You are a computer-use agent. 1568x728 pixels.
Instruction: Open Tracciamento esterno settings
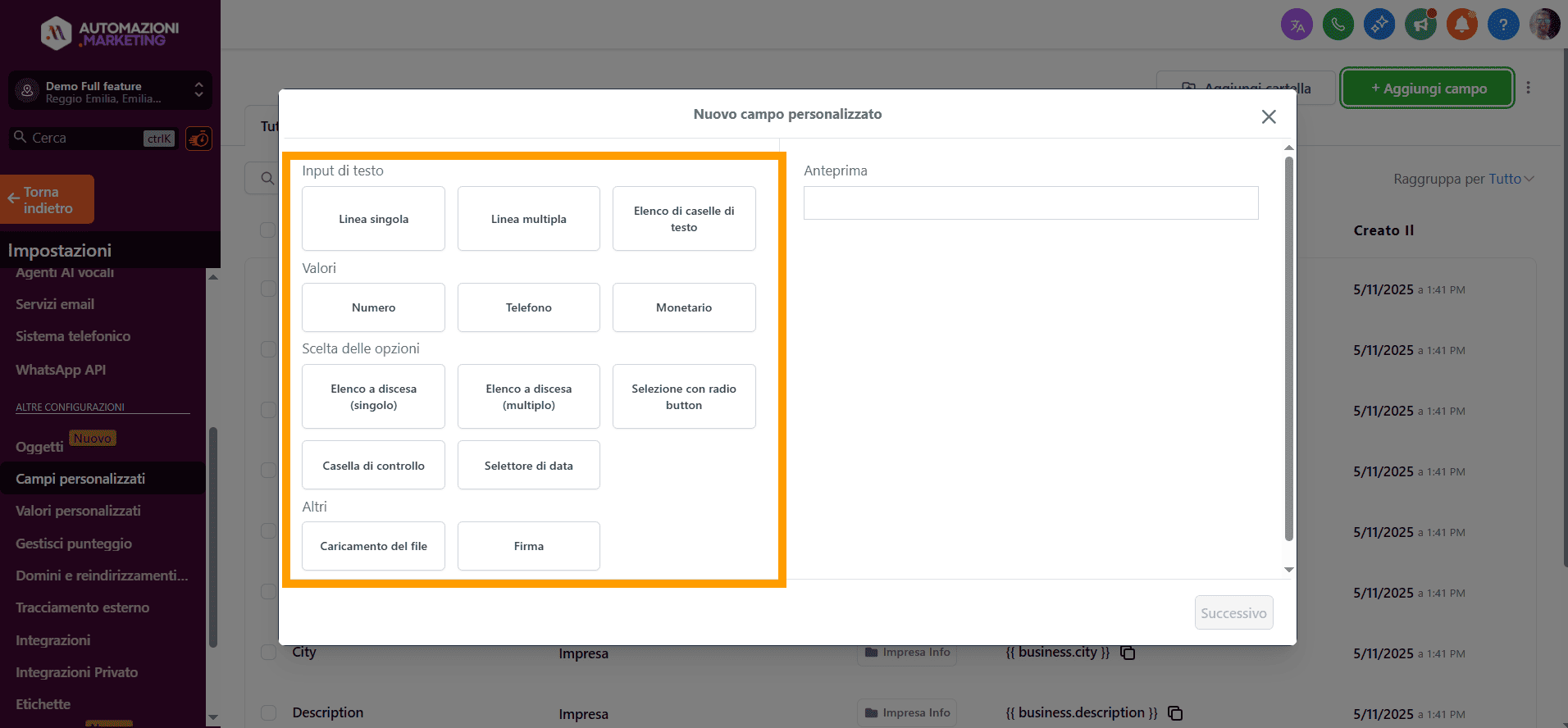pos(82,607)
